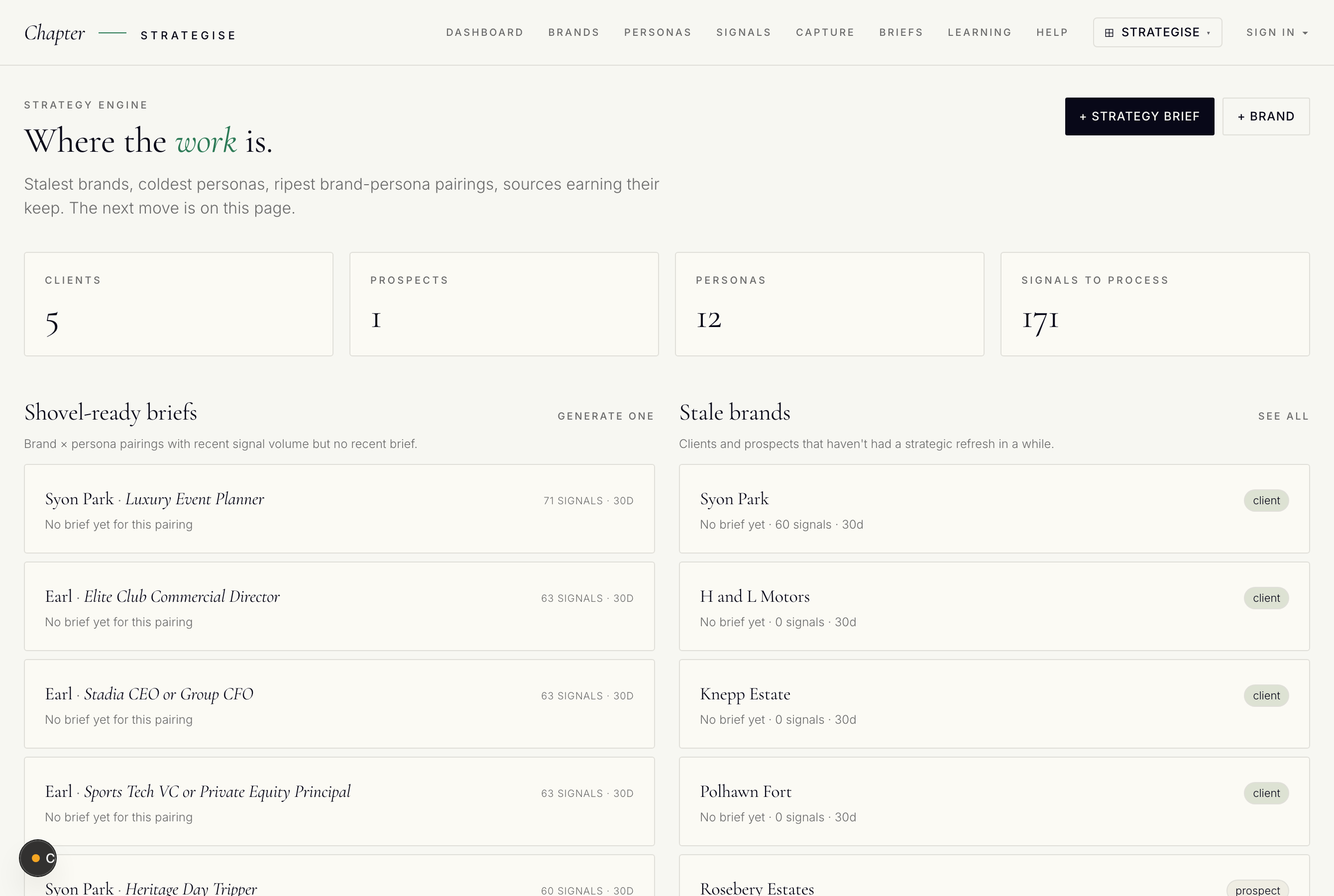This screenshot has height=896, width=1334.
Task: Open the Rosebery Estates brand card
Action: 994,877
